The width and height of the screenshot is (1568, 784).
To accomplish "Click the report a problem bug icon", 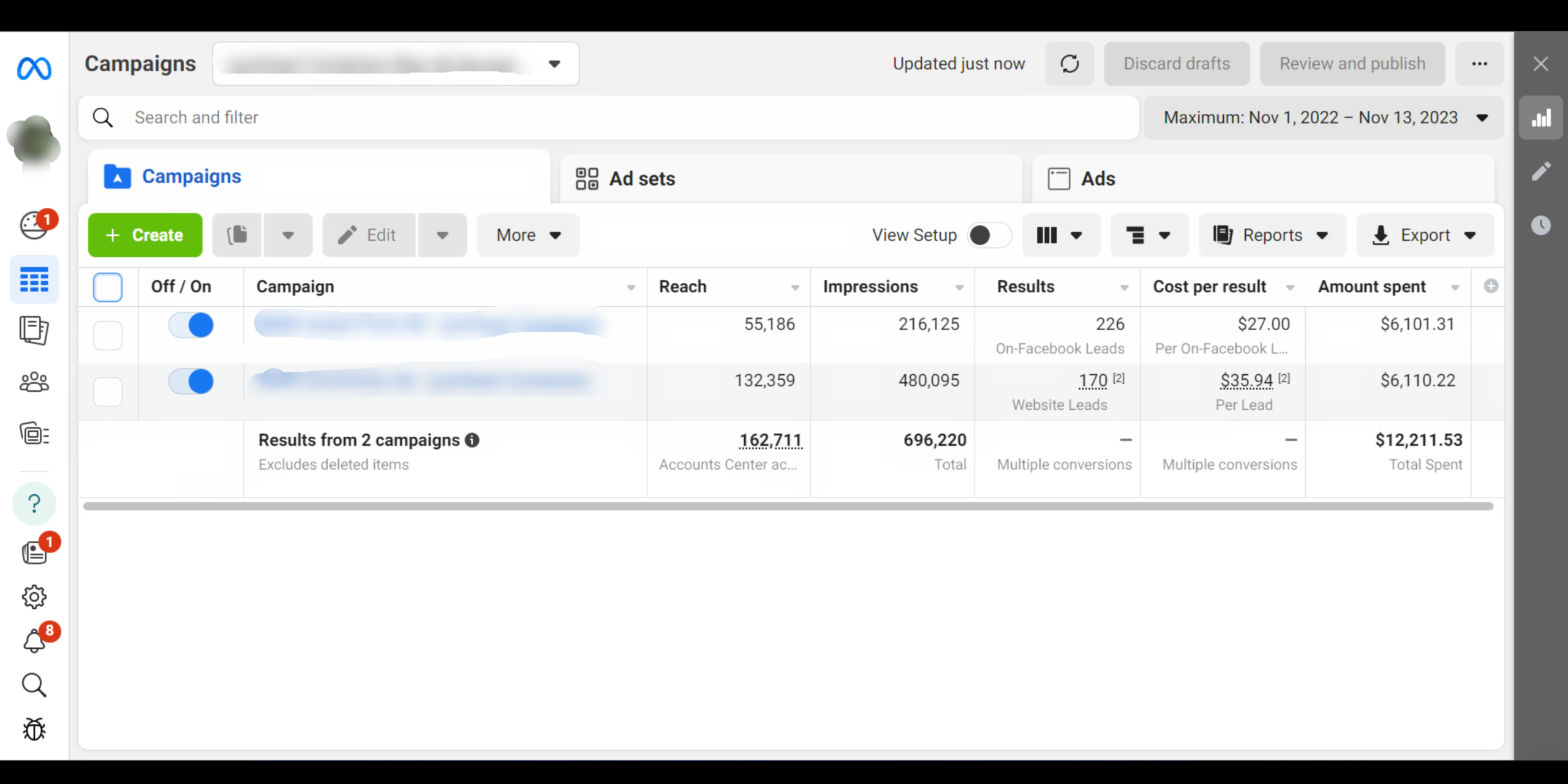I will (34, 729).
